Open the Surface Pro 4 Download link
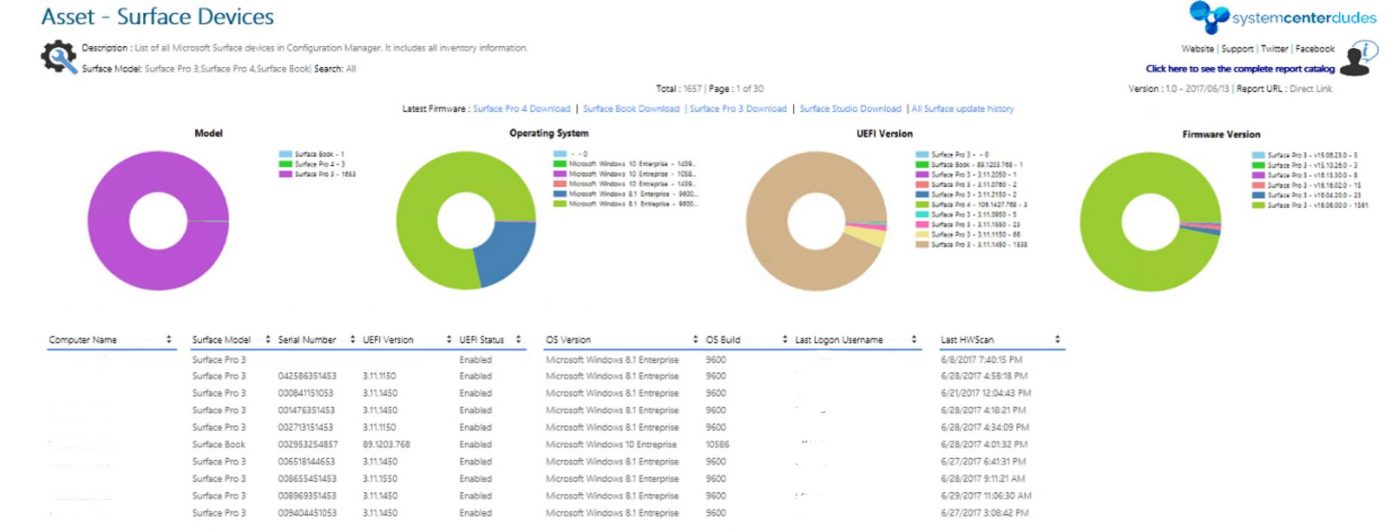This screenshot has width=1400, height=532. 521,109
